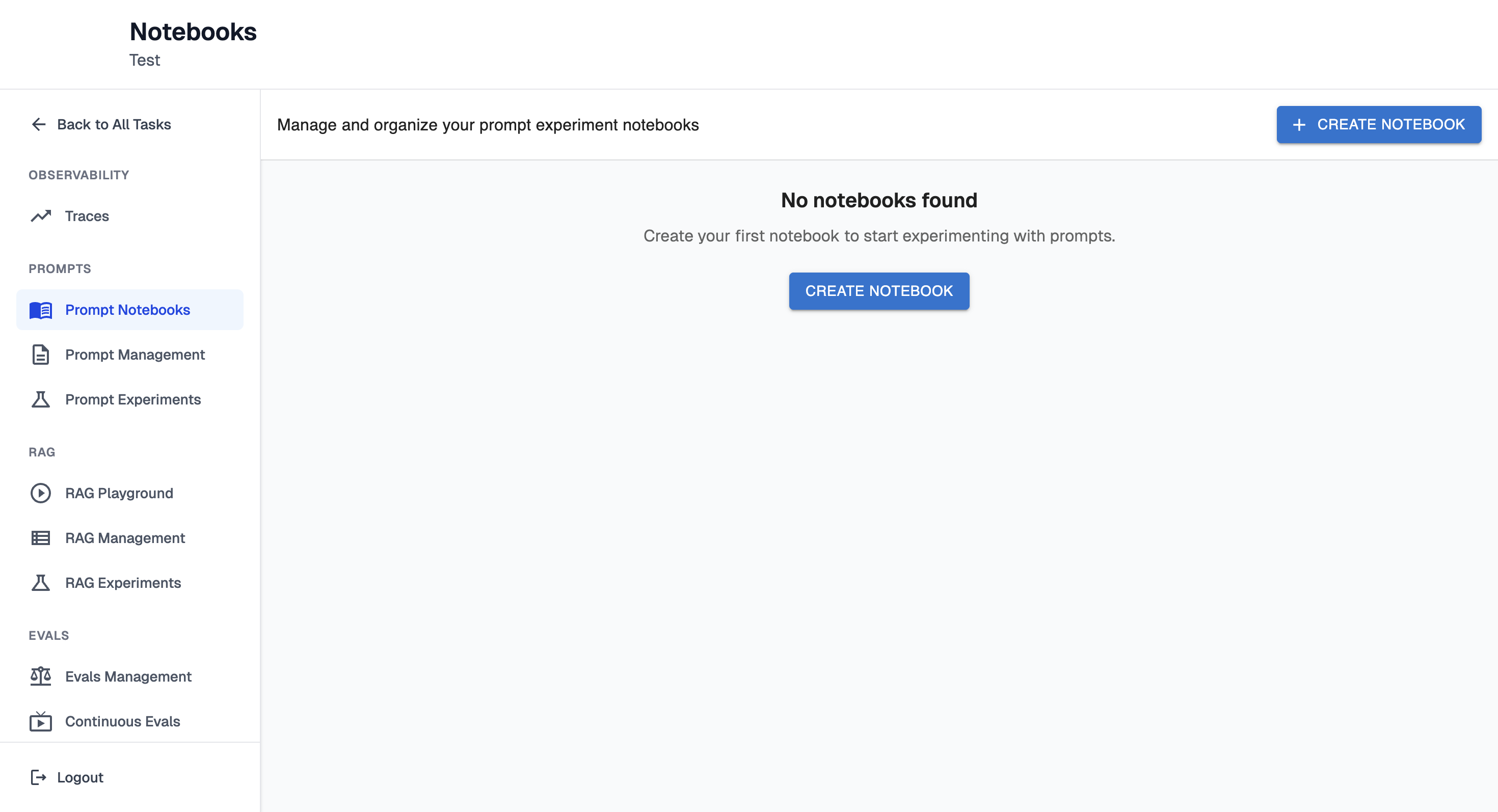Screen dimensions: 1498x812
Task: Open the Traces menu item
Action: pyautogui.click(x=87, y=216)
